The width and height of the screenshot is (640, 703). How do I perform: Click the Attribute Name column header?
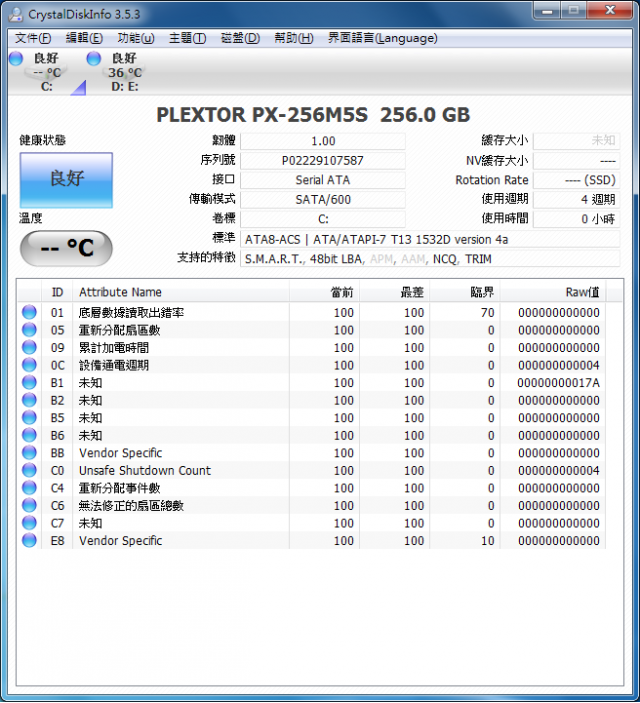pos(181,292)
